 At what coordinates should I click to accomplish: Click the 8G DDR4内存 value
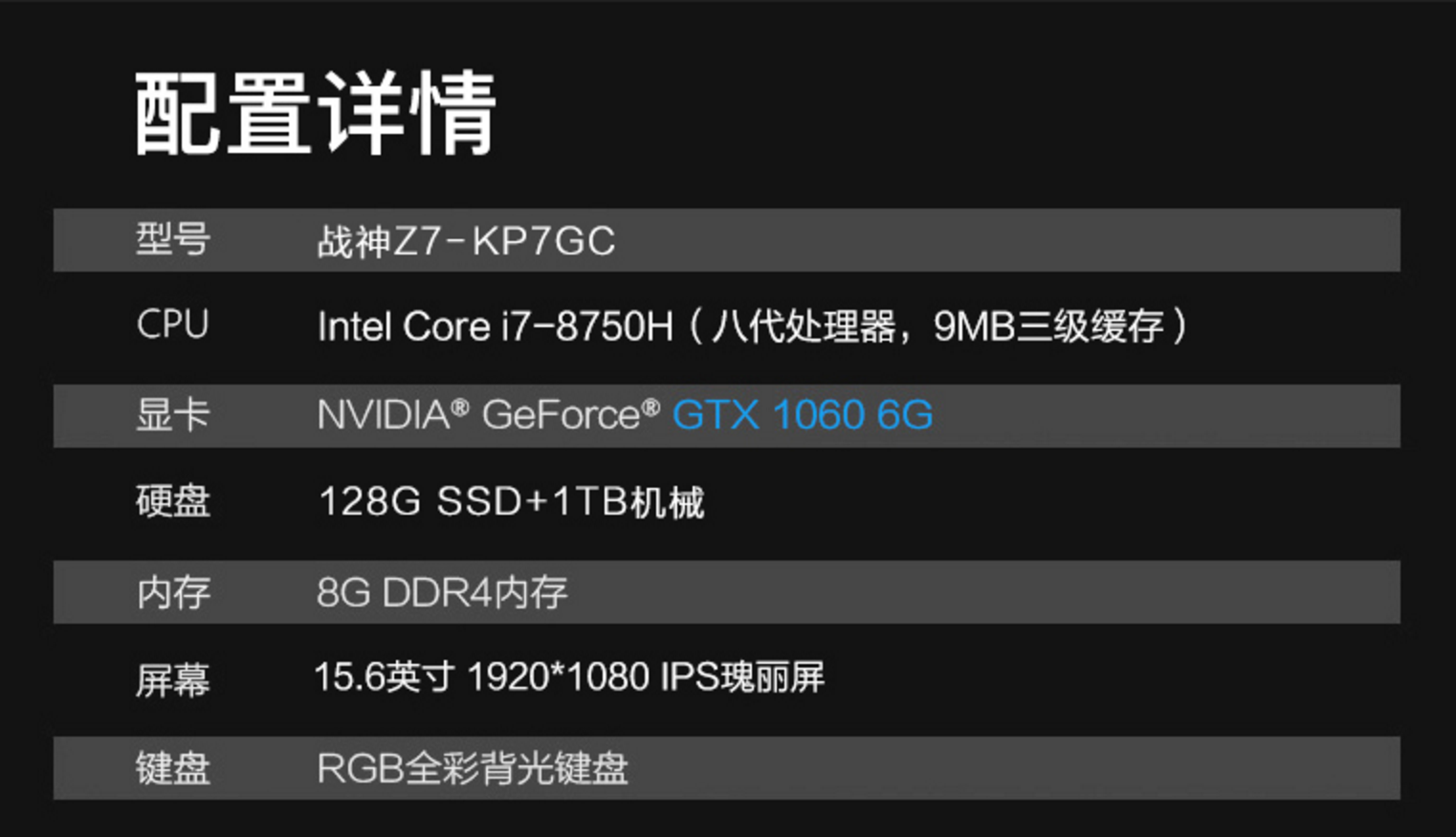click(442, 592)
